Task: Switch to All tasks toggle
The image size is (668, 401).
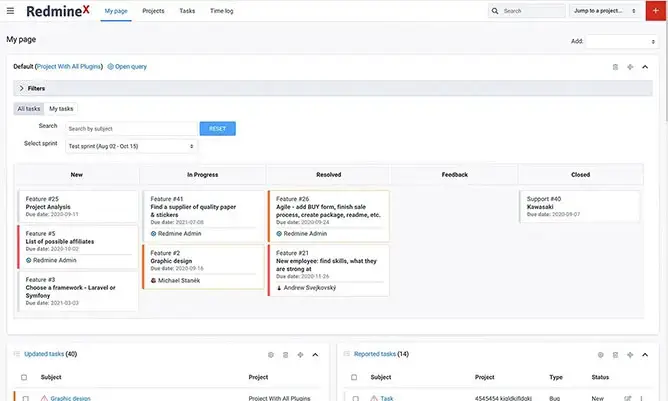Action: (29, 109)
